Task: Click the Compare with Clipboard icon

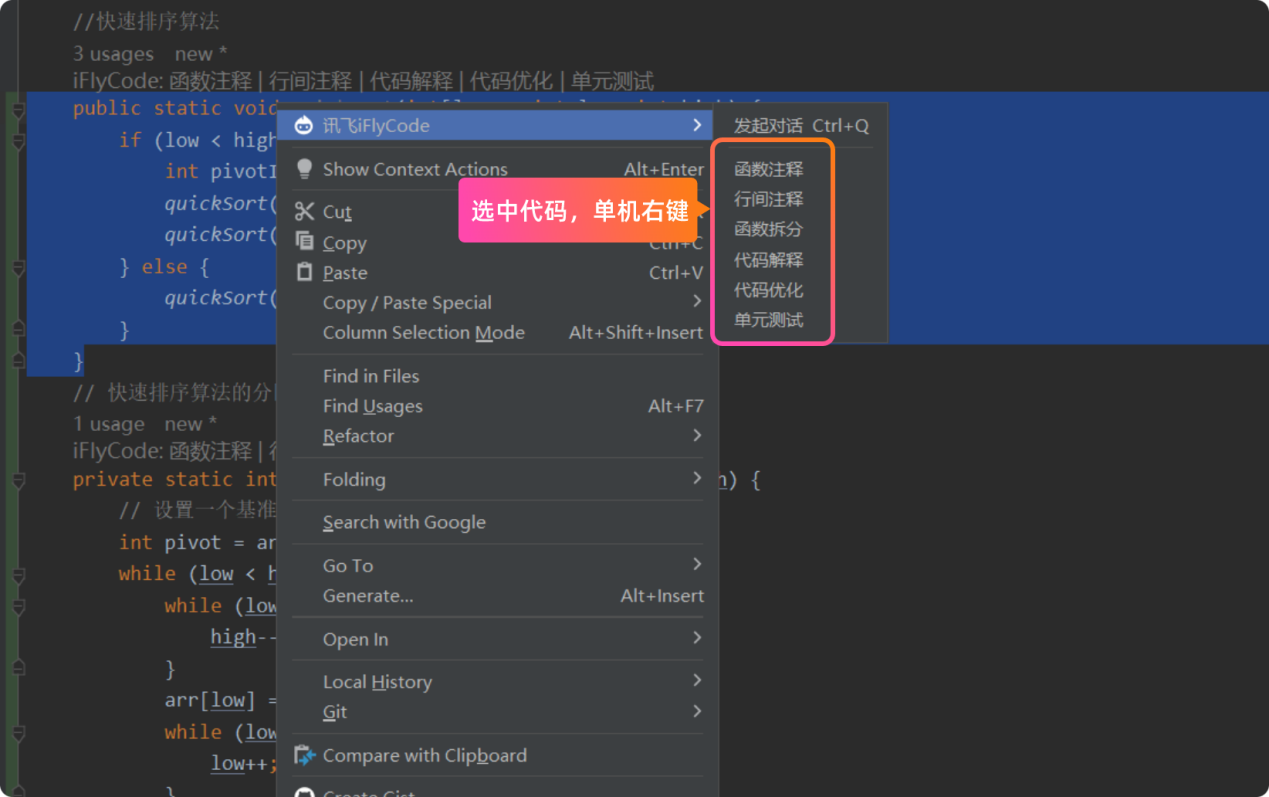Action: click(305, 755)
